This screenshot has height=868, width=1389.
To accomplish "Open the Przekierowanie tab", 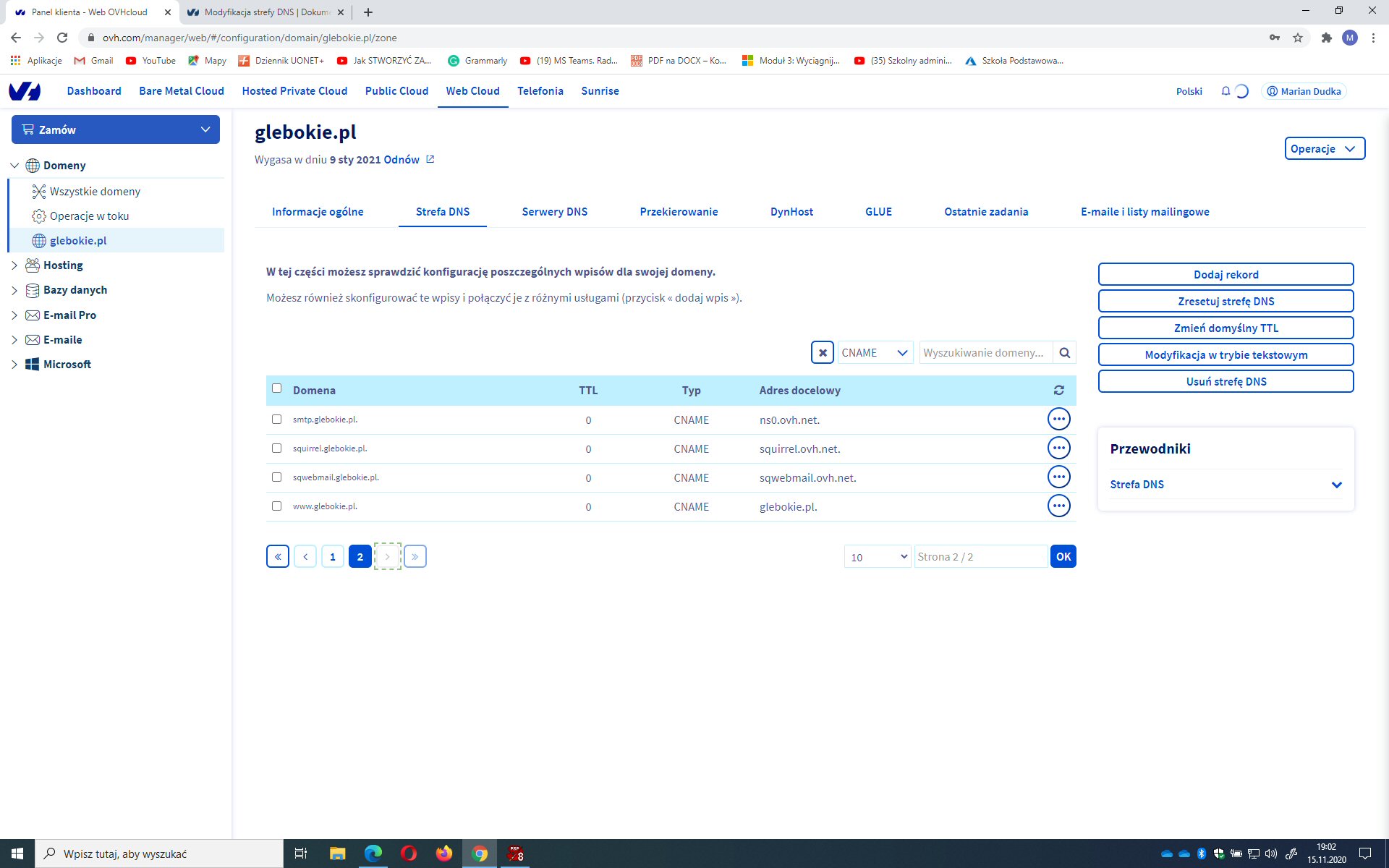I will pos(679,212).
